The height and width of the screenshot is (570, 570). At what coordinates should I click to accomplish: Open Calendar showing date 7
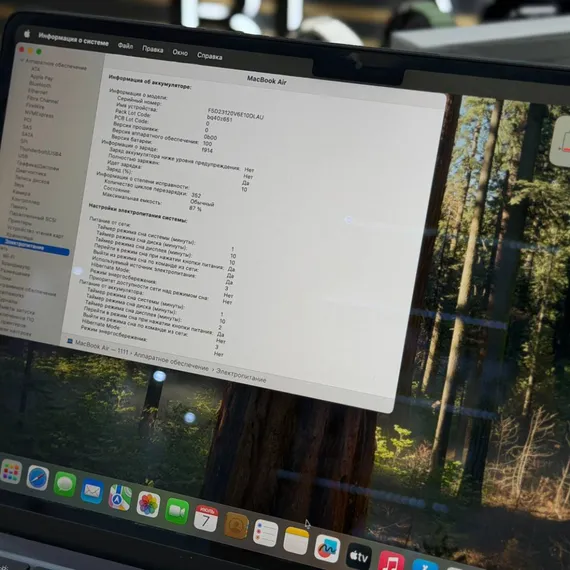tap(206, 518)
